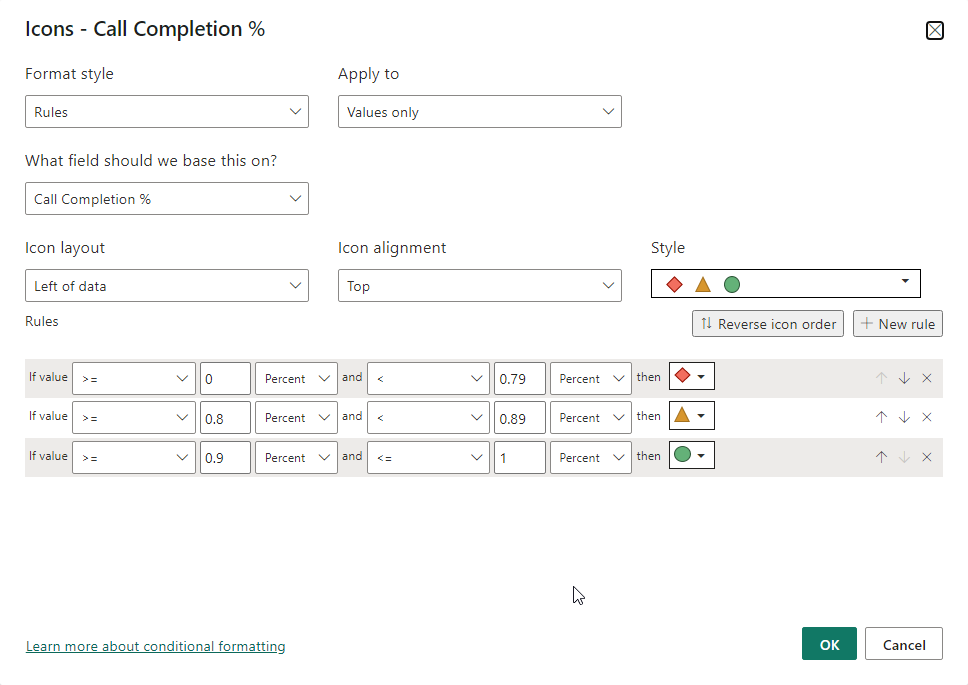Open the yellow triangle icon picker

click(691, 416)
